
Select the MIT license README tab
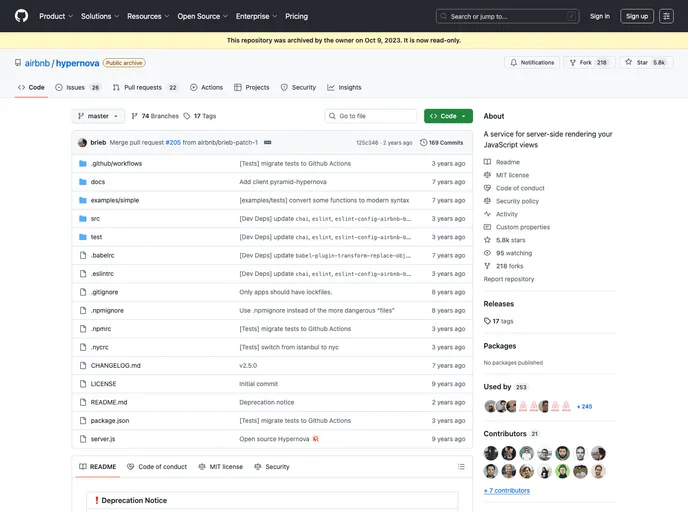[220, 467]
